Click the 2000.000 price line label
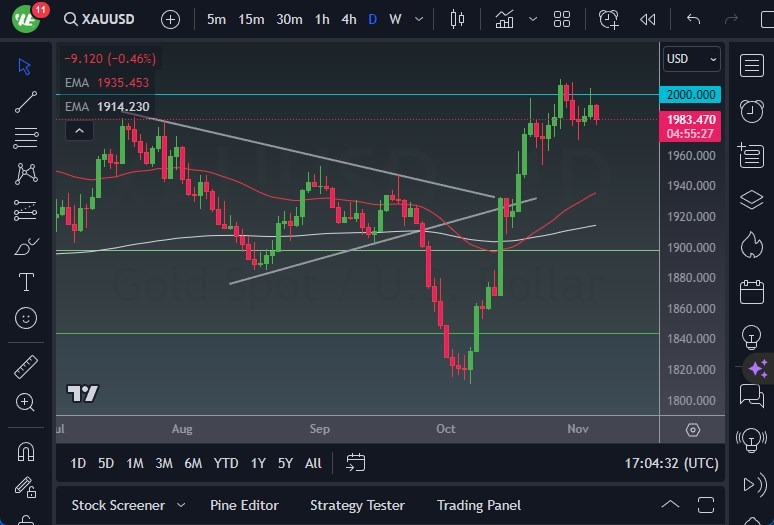This screenshot has width=774, height=525. pos(692,95)
